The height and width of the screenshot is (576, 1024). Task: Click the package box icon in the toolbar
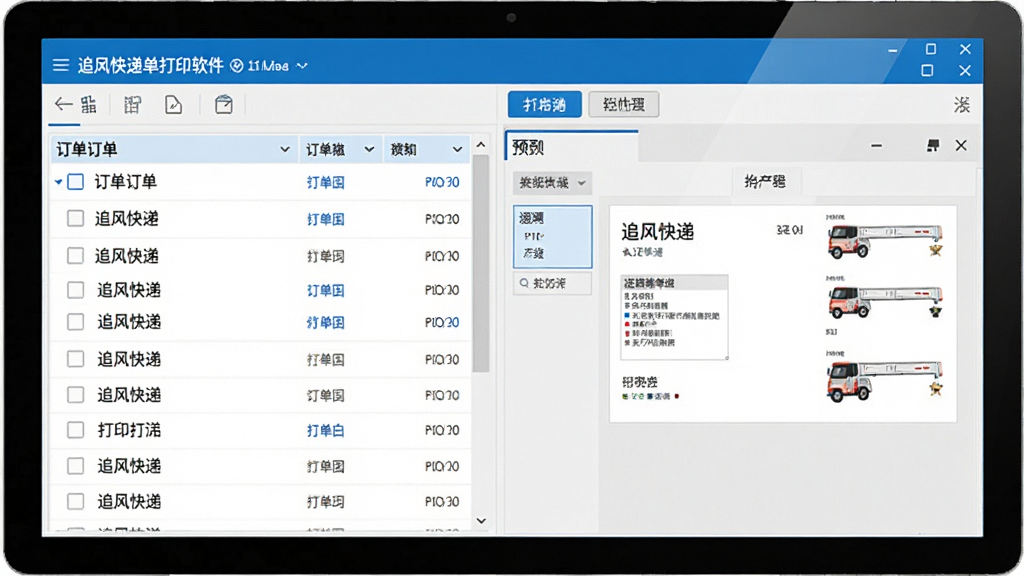coord(223,104)
